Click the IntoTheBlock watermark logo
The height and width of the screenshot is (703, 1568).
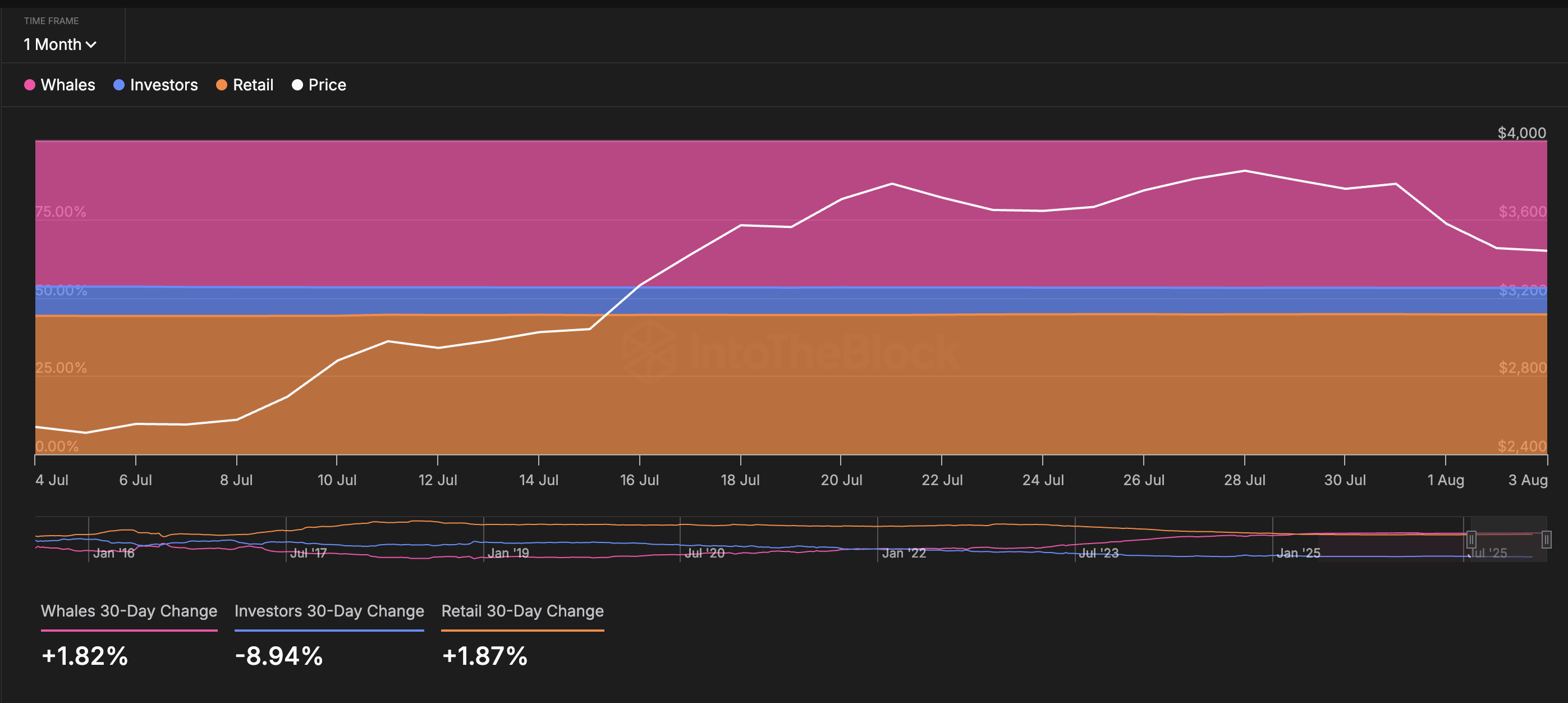[x=791, y=352]
